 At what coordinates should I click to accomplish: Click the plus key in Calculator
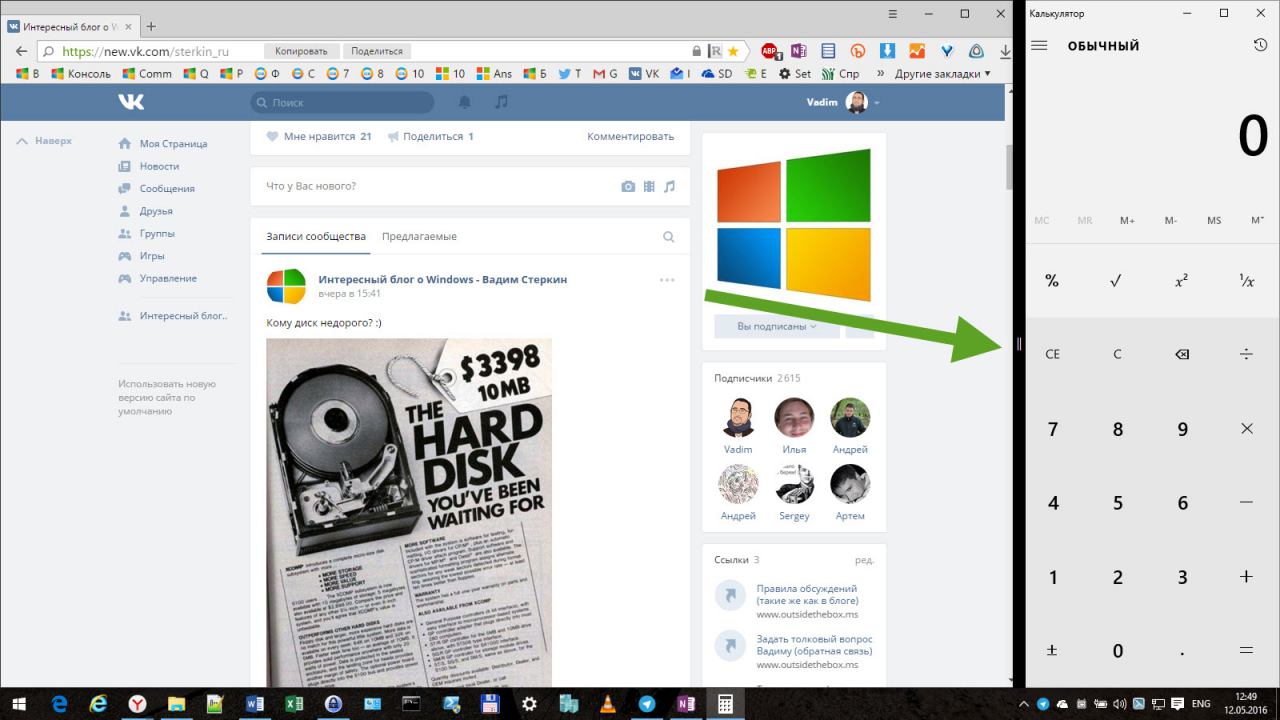1246,576
